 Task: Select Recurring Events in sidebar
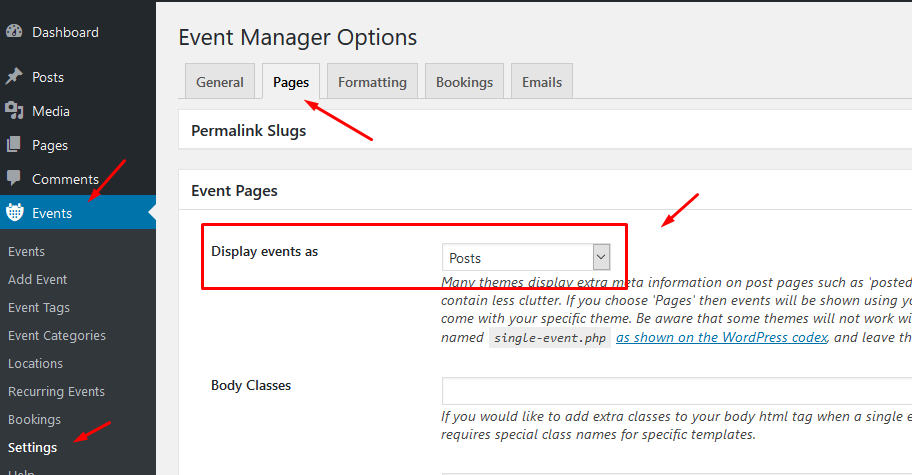tap(56, 392)
